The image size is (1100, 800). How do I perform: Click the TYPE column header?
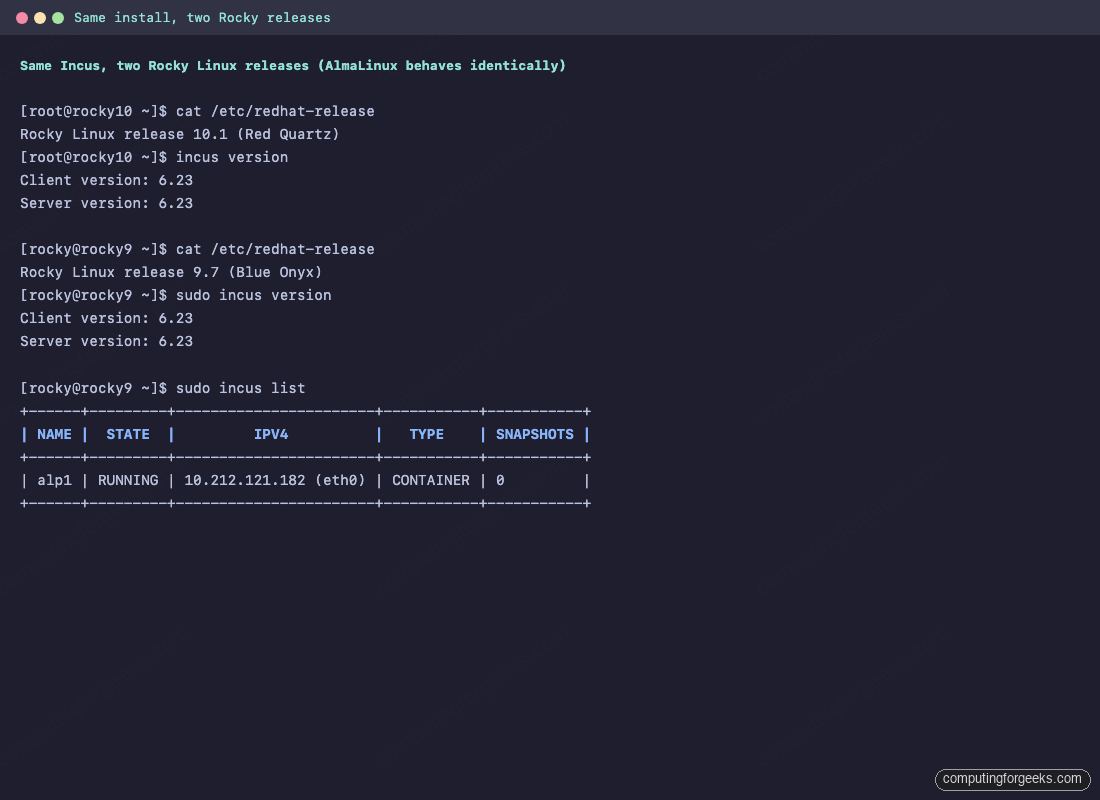pos(427,434)
